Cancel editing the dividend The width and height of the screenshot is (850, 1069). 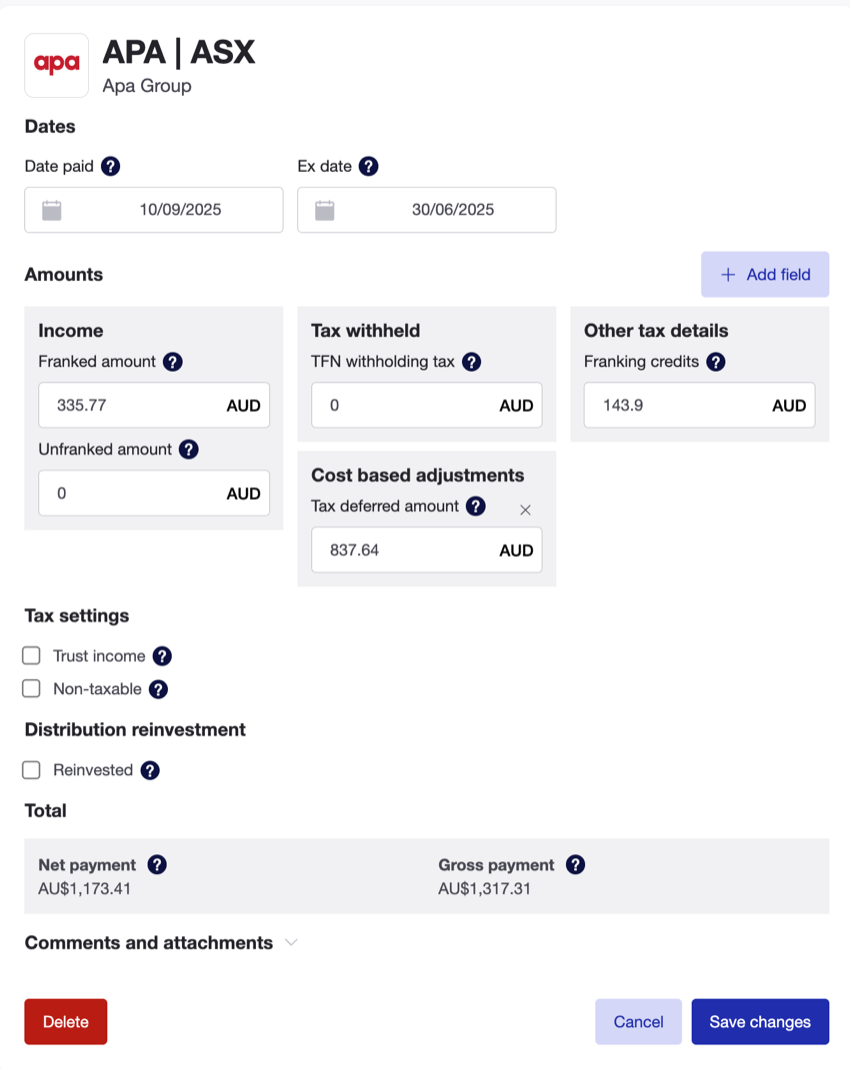click(638, 1022)
